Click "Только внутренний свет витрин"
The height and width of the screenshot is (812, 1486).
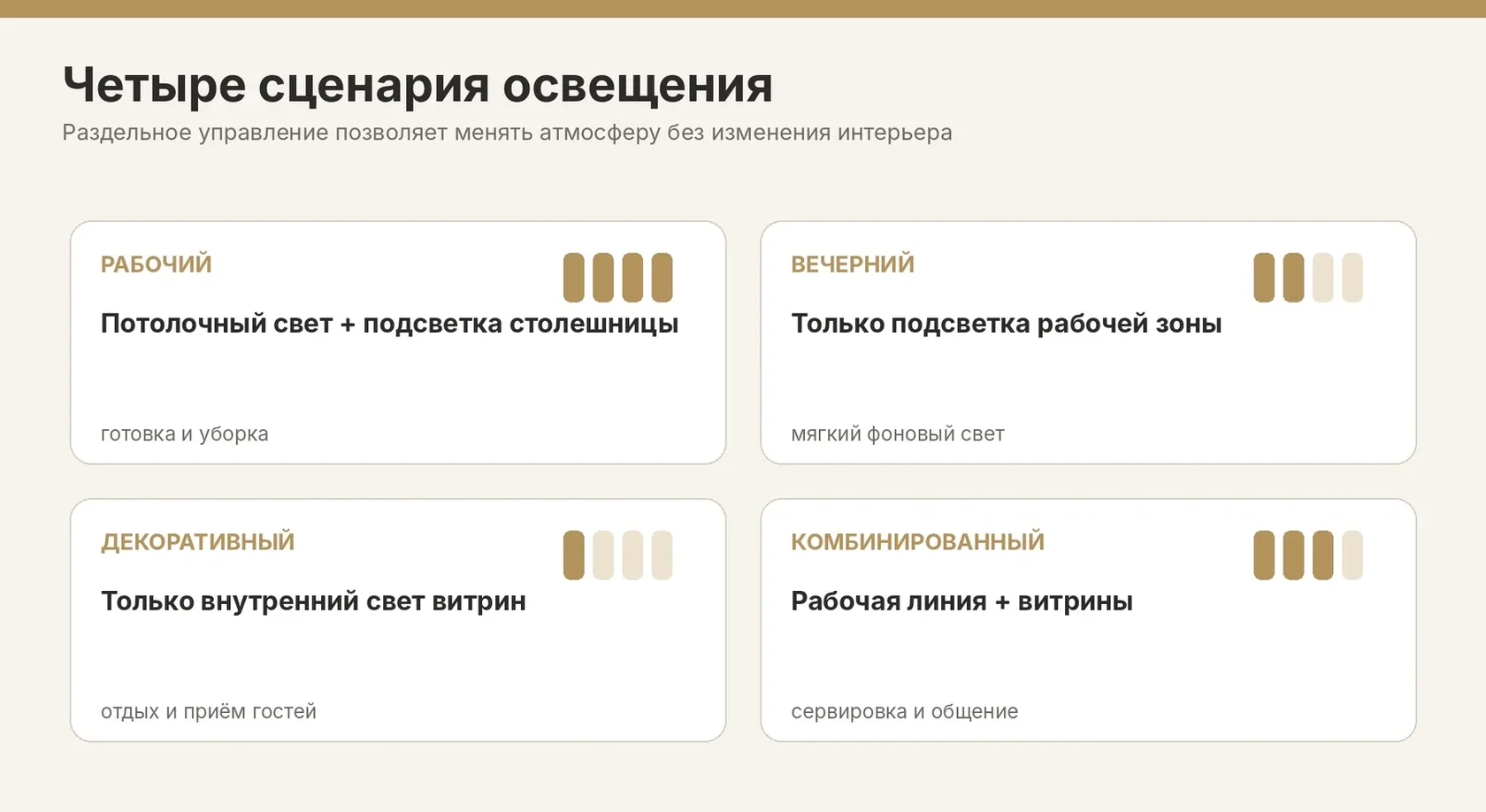tap(313, 601)
